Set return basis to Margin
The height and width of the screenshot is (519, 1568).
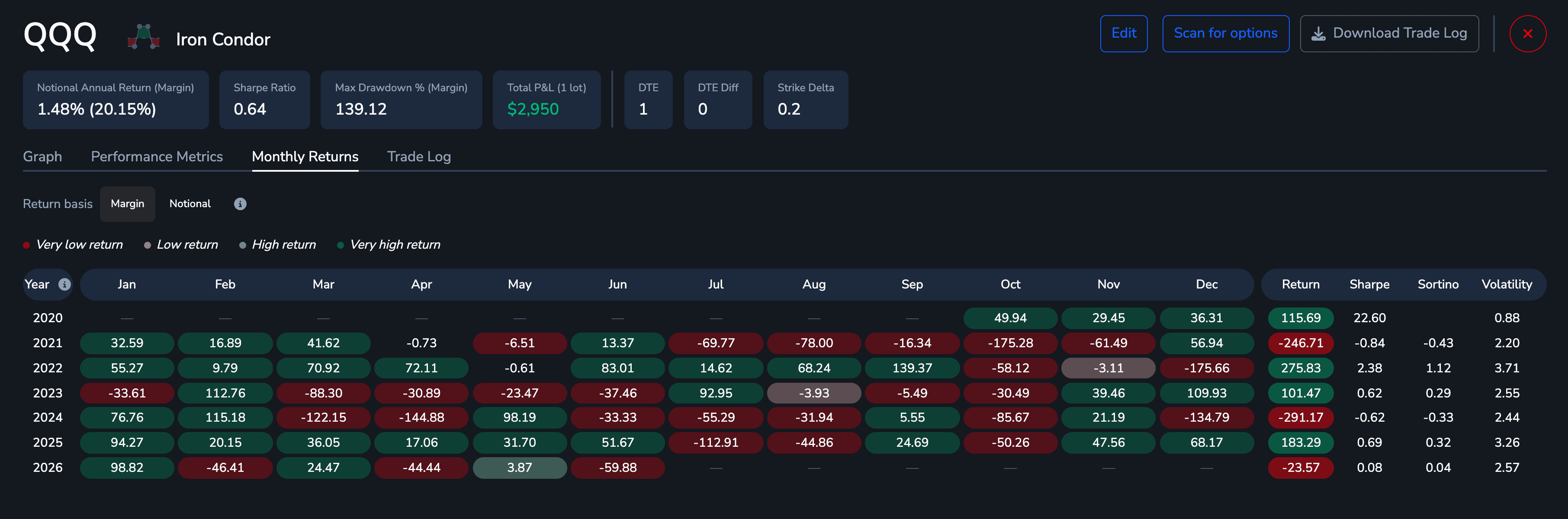click(127, 204)
